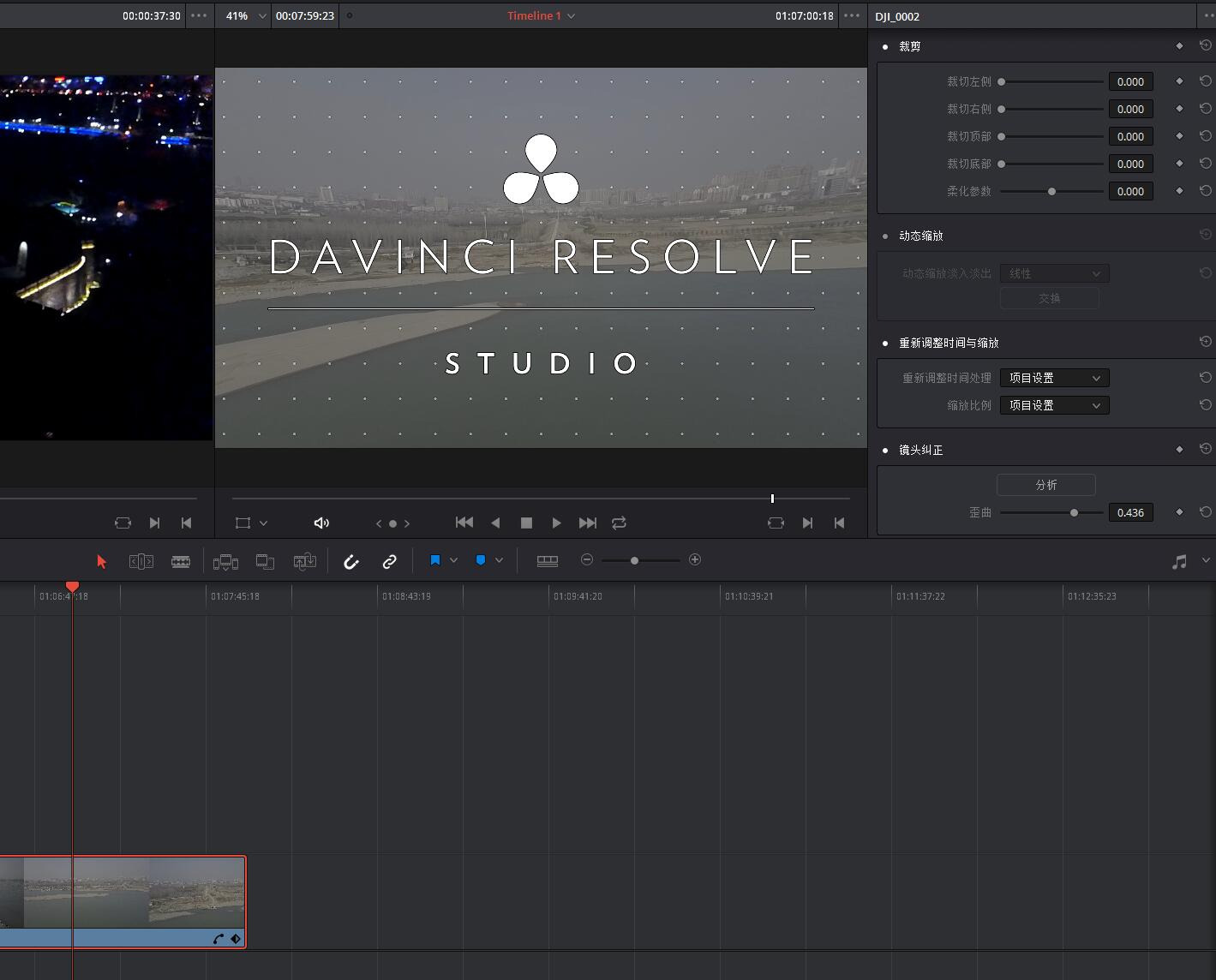Stop playback in timeline viewer

526,523
